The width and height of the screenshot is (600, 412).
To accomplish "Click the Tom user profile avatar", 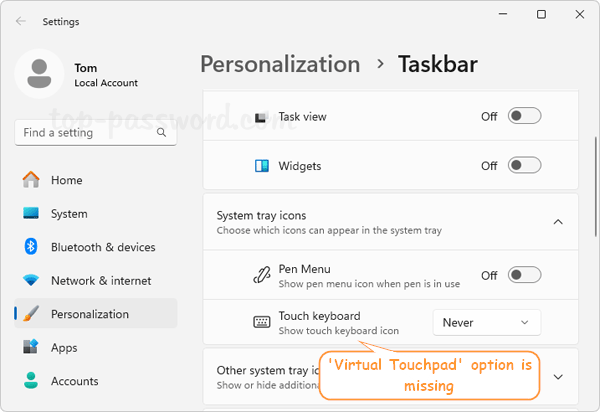I will (38, 75).
